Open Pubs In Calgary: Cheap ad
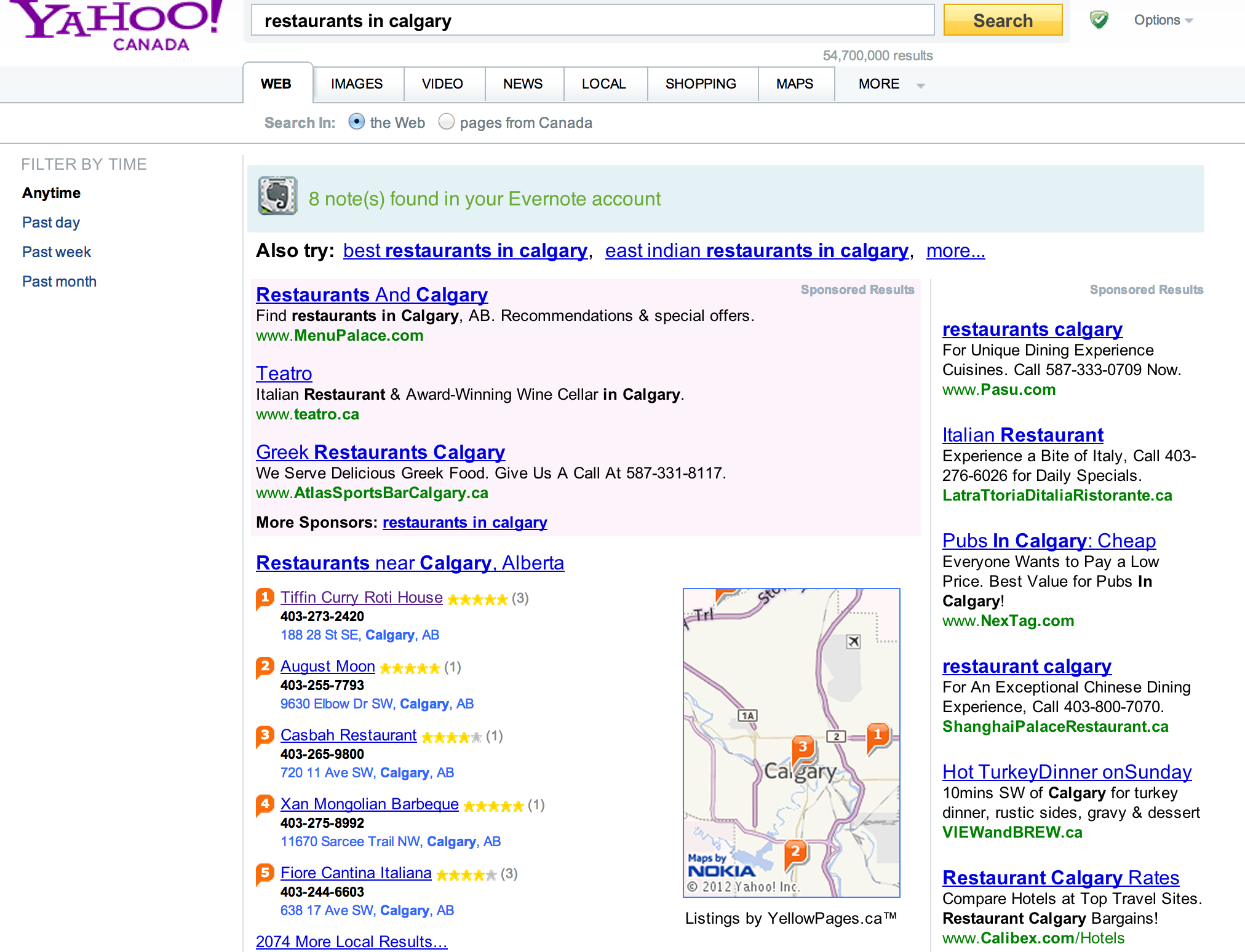Image resolution: width=1245 pixels, height=952 pixels. [x=1049, y=541]
